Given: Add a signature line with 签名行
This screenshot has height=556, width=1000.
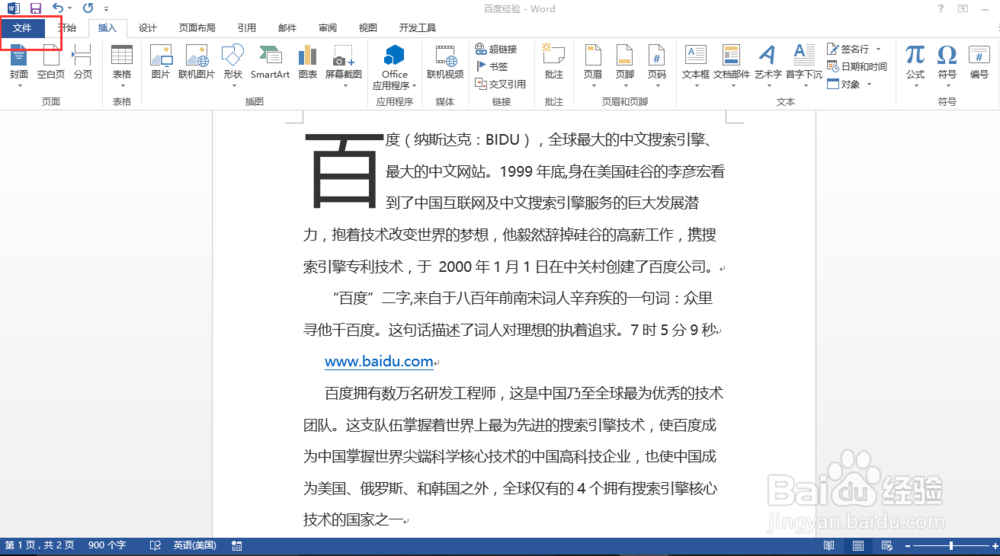Looking at the screenshot, I should coord(848,49).
